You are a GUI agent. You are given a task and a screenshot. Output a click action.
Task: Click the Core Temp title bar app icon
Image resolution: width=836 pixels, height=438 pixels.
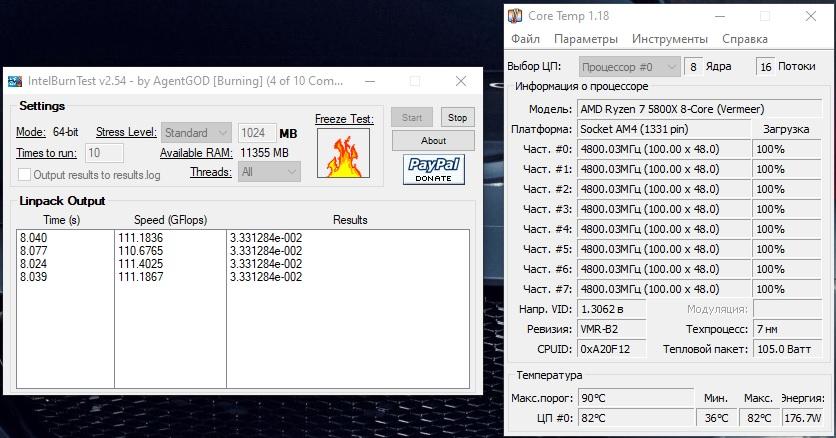tap(515, 16)
